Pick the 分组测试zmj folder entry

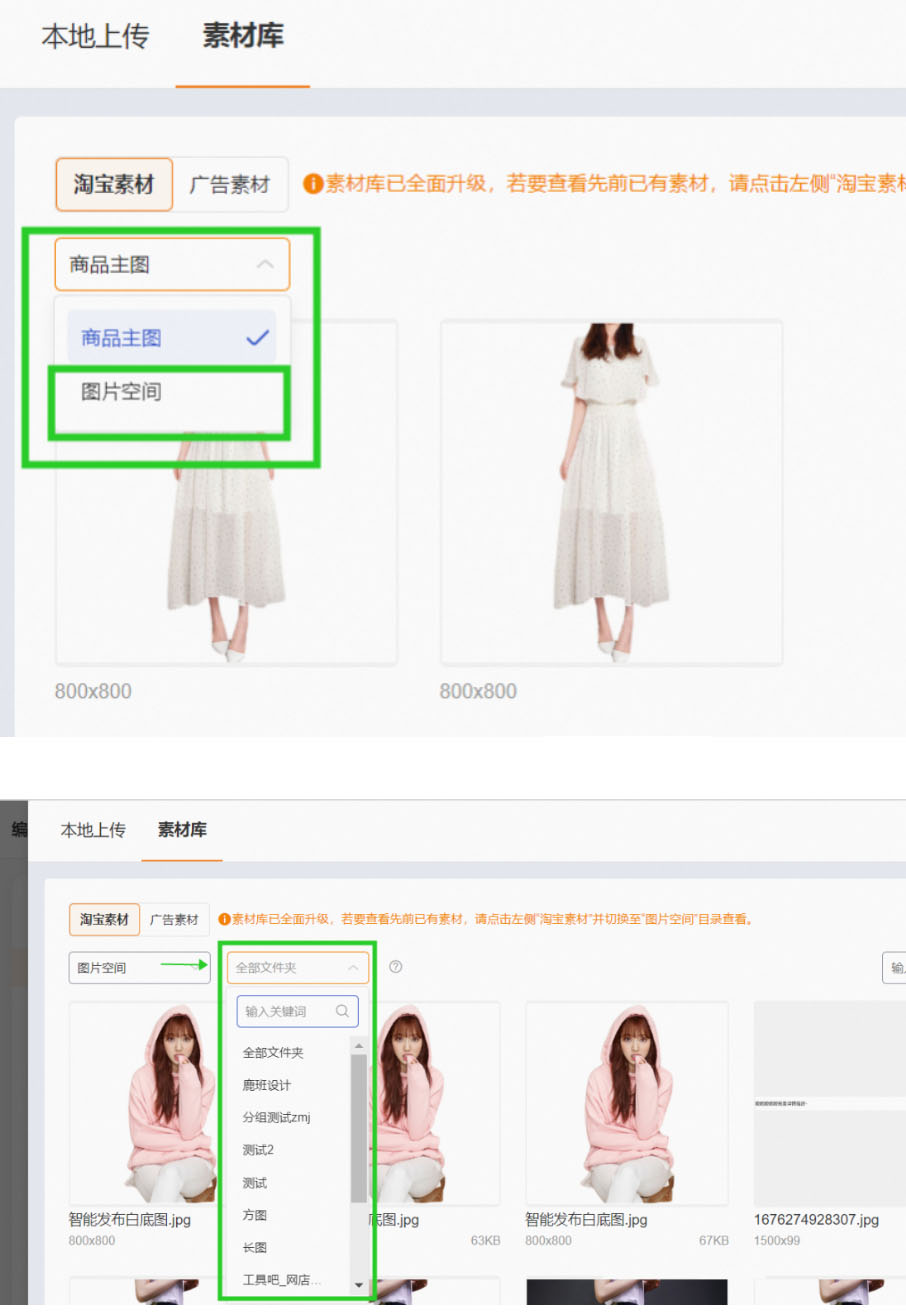[x=276, y=1117]
